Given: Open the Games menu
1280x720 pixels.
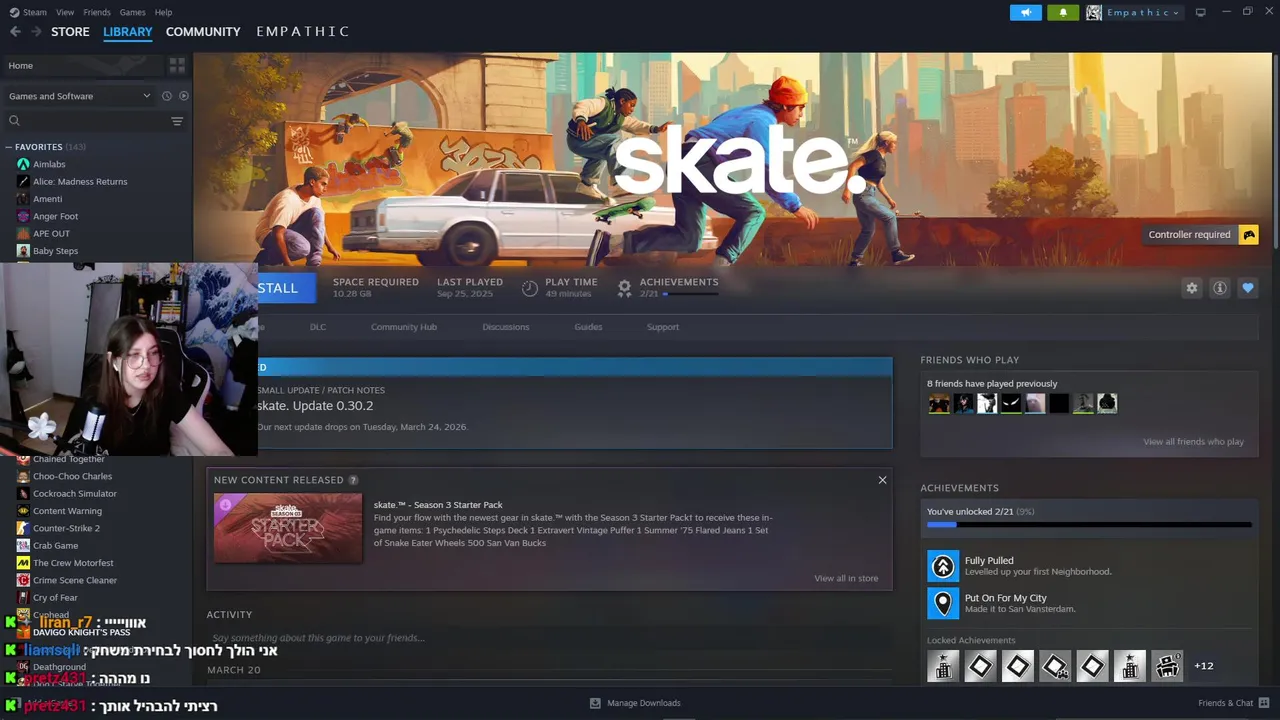Looking at the screenshot, I should (132, 12).
